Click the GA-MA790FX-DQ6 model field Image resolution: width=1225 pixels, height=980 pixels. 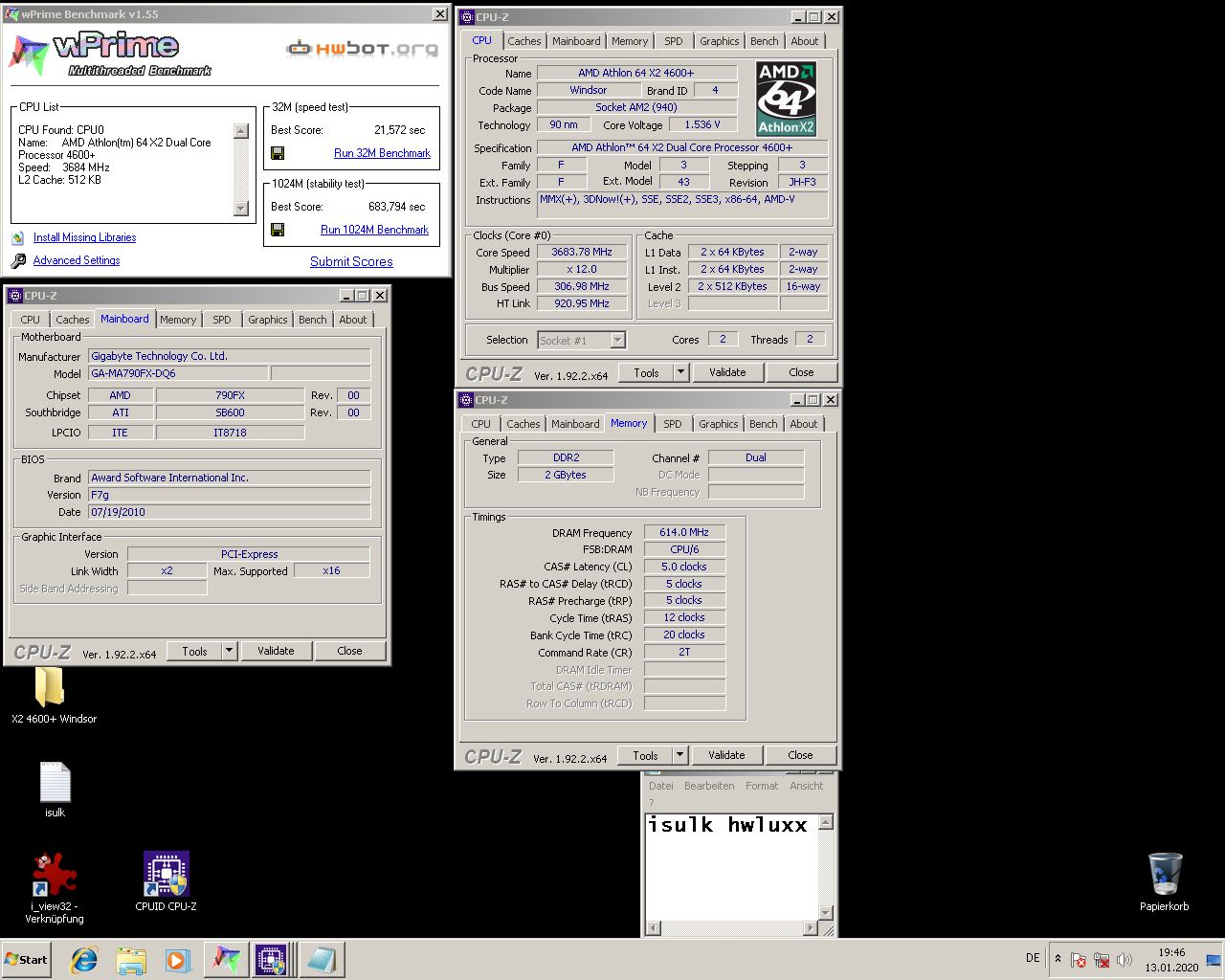(179, 373)
